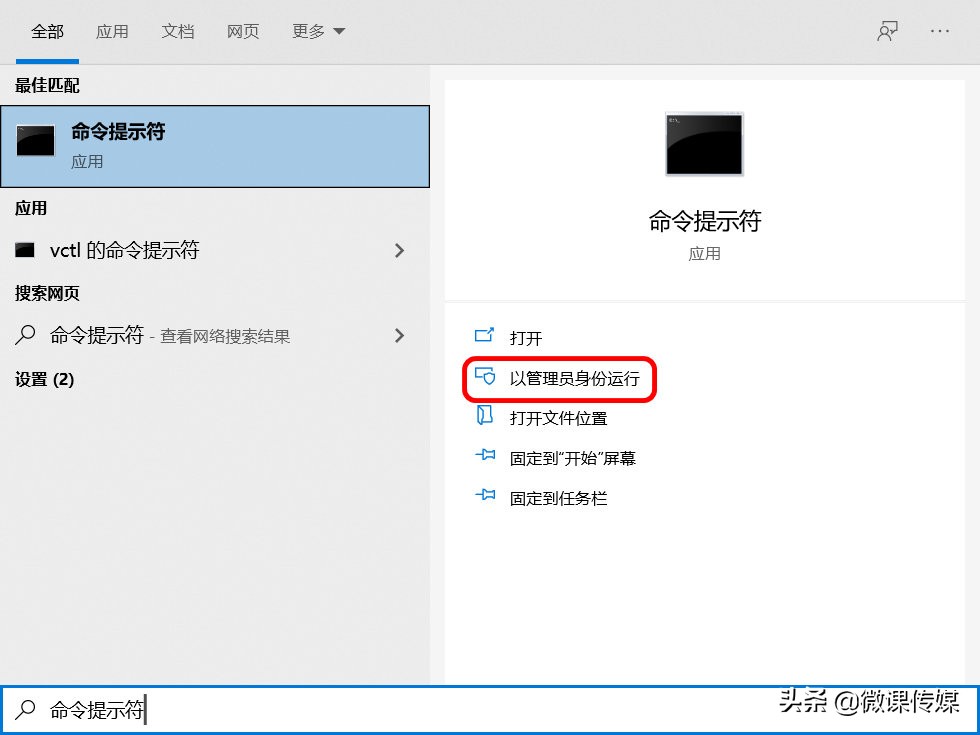This screenshot has height=735, width=980.
Task: Click the 打开 arrow icon
Action: (x=485, y=337)
